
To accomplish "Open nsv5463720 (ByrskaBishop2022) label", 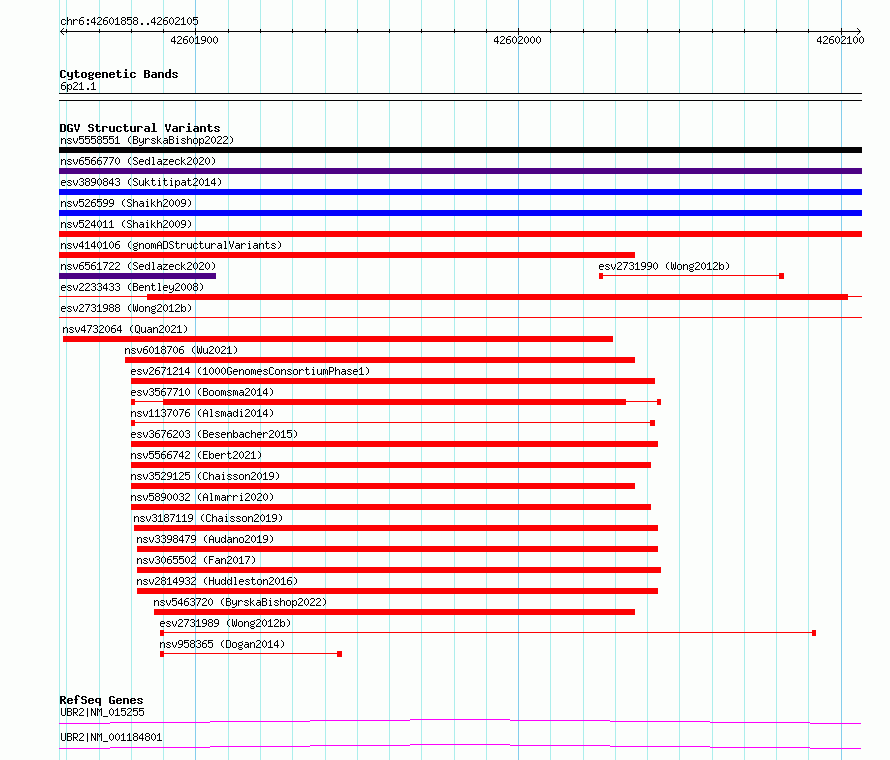I will tap(240, 602).
